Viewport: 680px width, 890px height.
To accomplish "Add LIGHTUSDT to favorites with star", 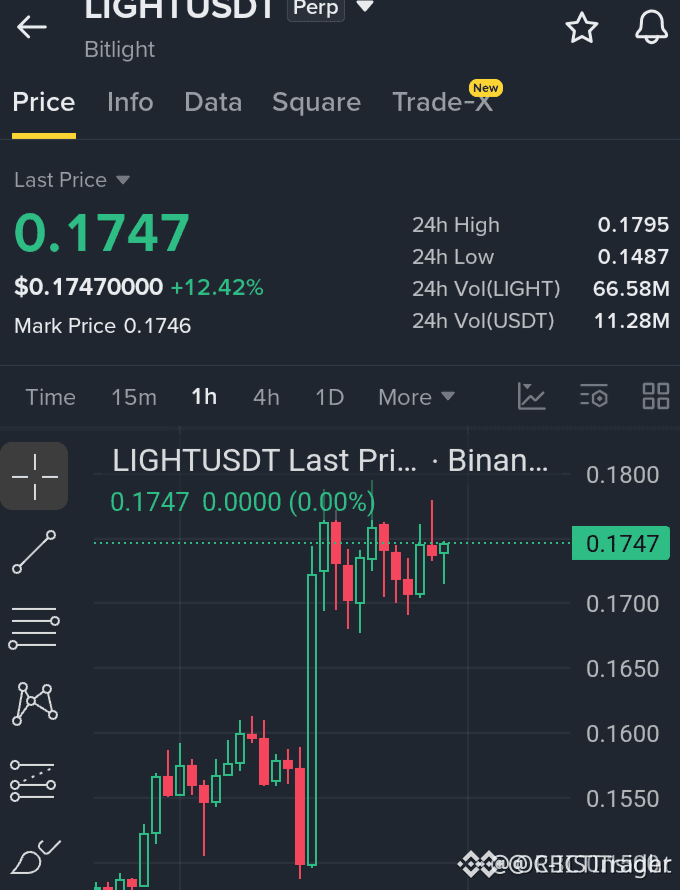I will (582, 27).
